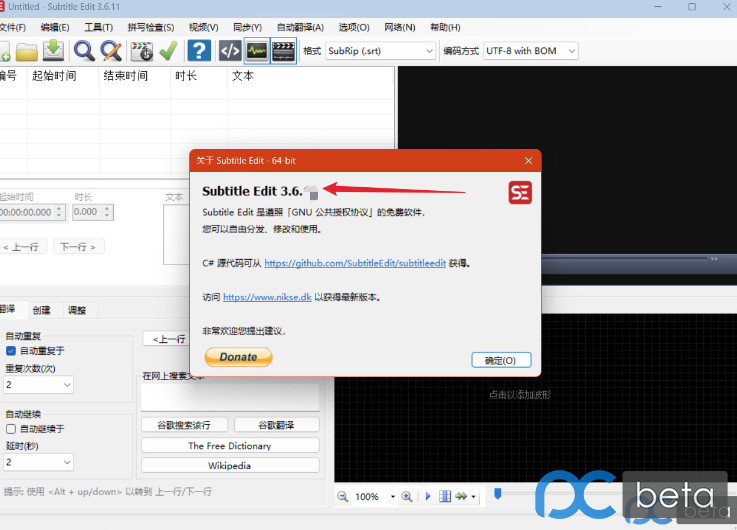Screen dimensions: 737x530
Task: Click the 谷歌搜索该行 button
Action: 184,425
